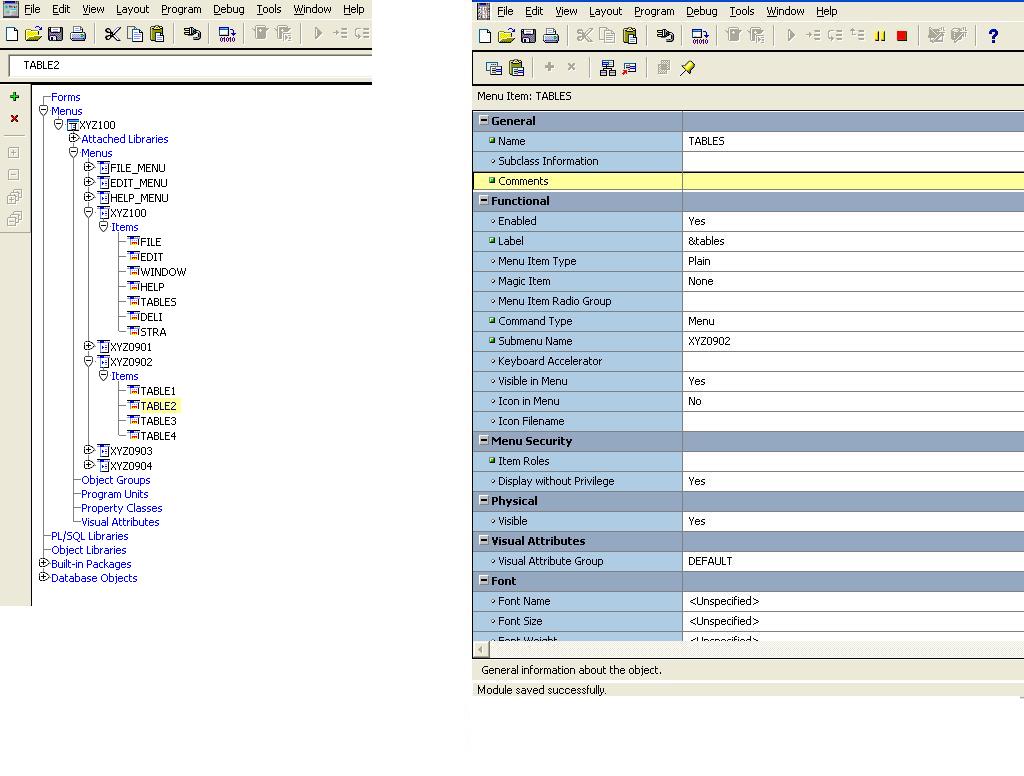Click the yellow Pause icon
Screen dimensions: 1024x776
880,36
